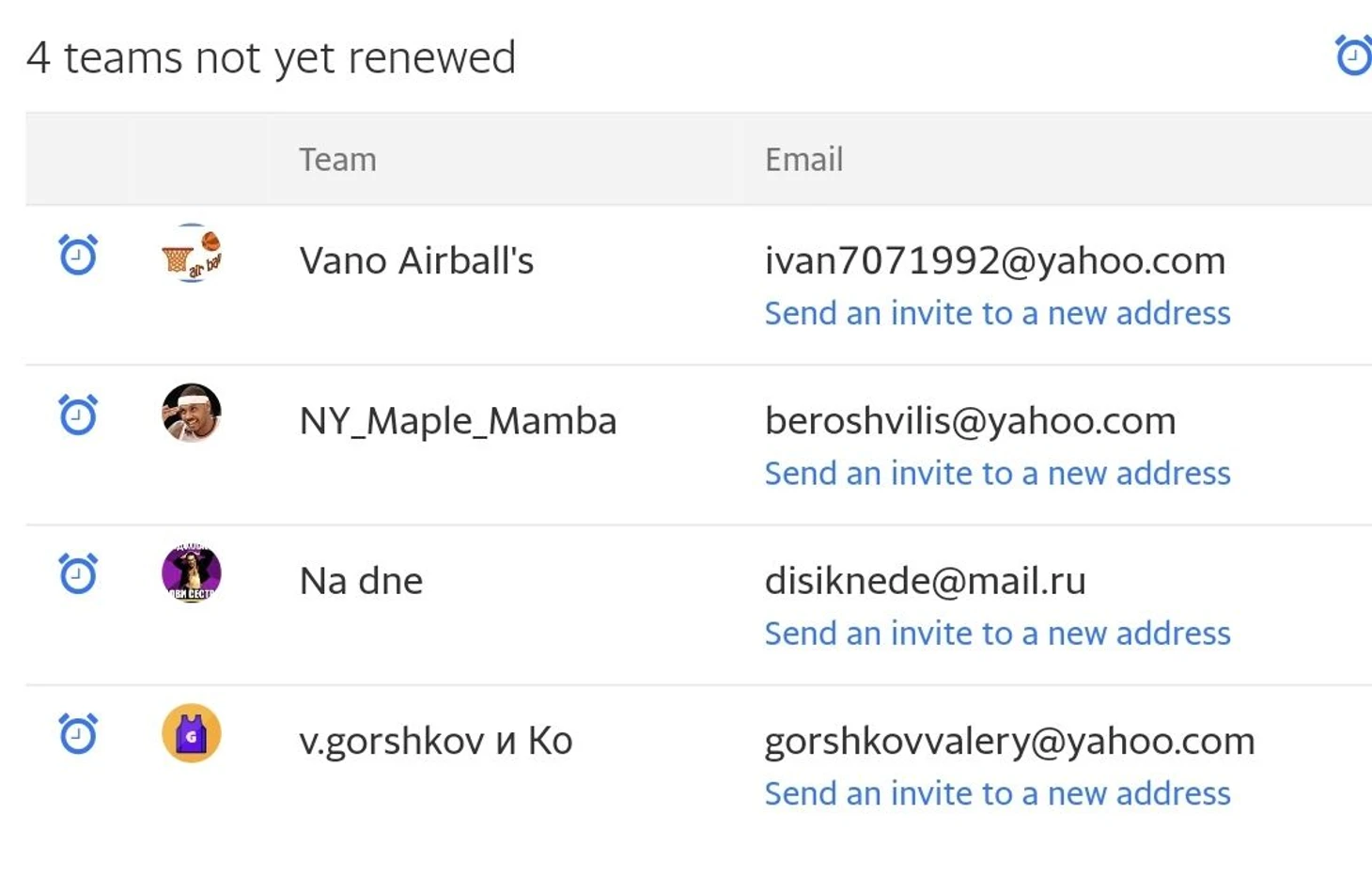
Task: Click reminder alarm icon for v.gorshkov и Ко
Action: [x=78, y=733]
